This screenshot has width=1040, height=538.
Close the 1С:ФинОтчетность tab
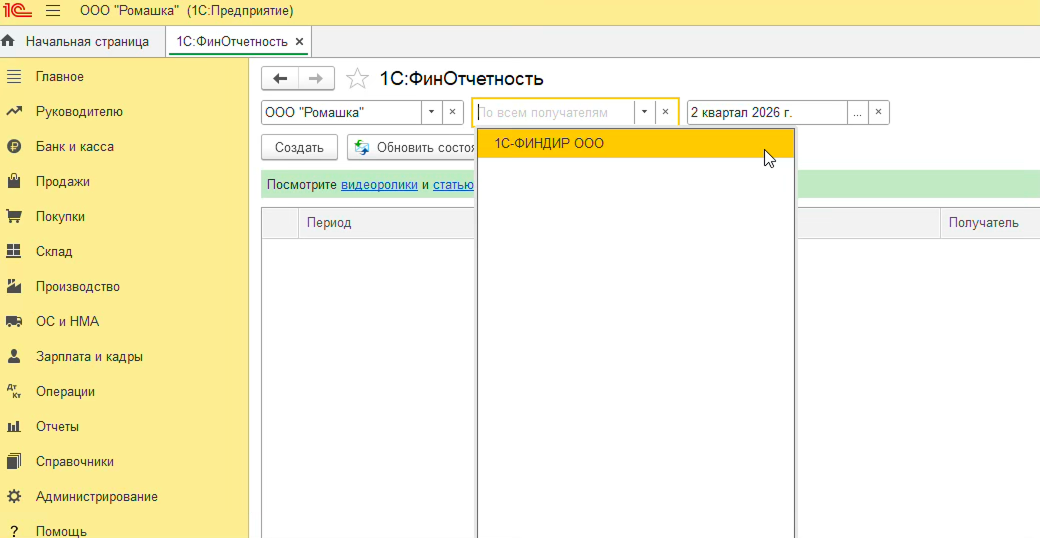tap(299, 41)
